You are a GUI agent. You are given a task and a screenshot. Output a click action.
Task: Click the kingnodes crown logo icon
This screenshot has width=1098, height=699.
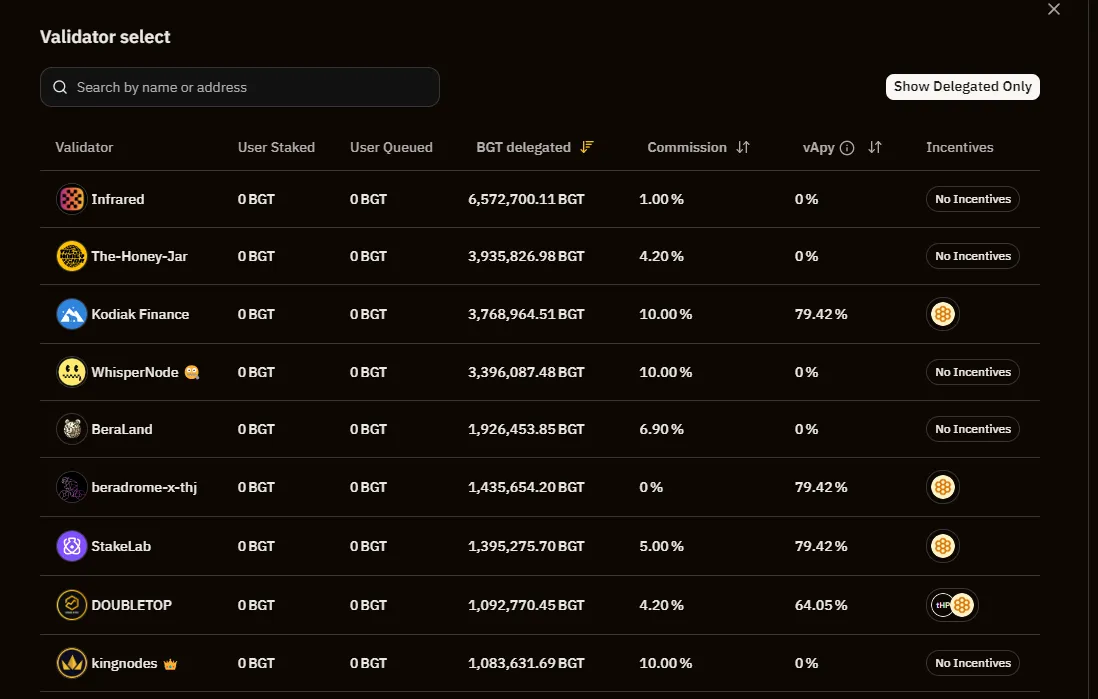[72, 663]
